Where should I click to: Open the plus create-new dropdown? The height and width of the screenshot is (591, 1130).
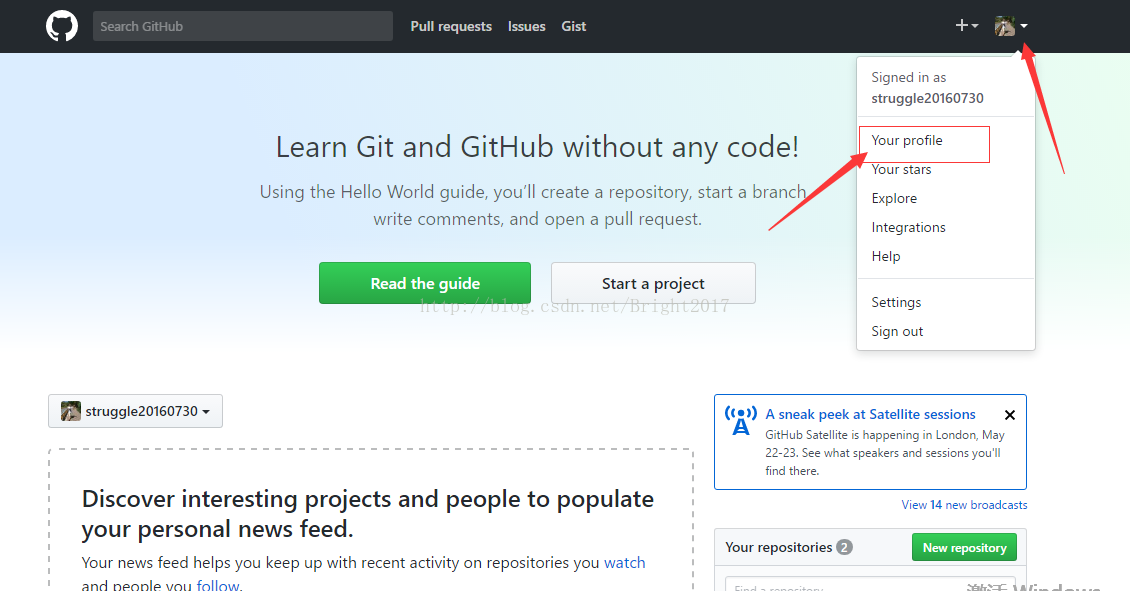(966, 26)
